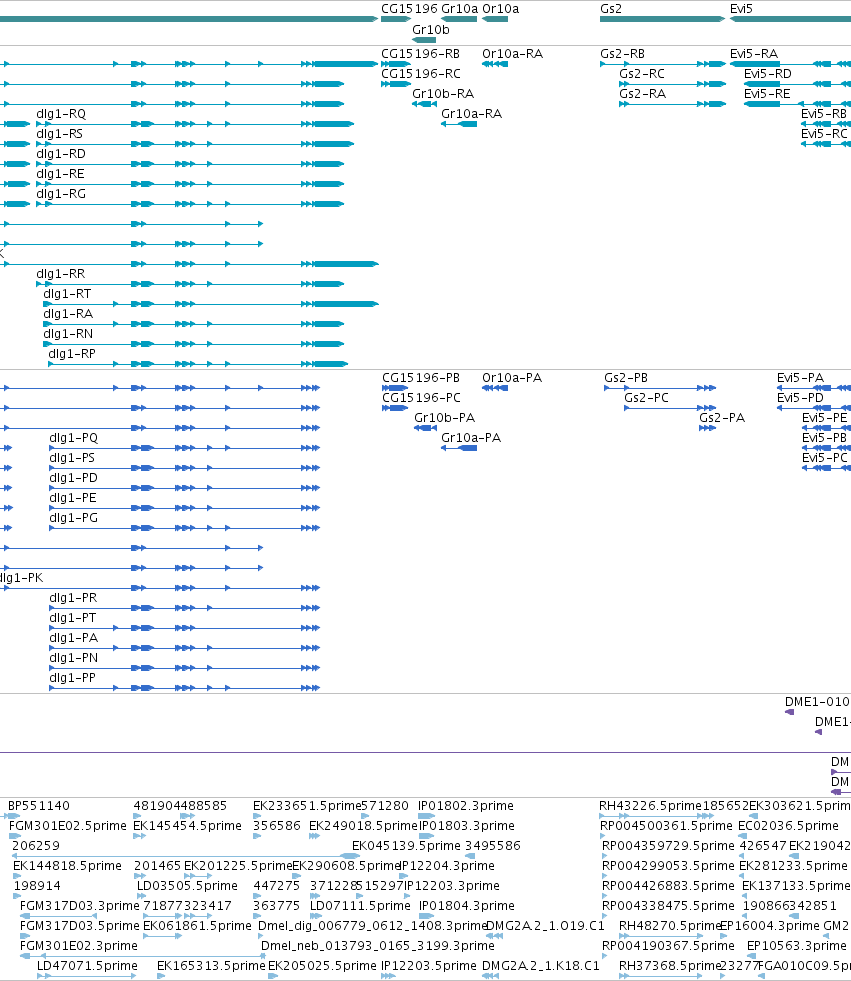Click the Gs2 gene label

[611, 9]
